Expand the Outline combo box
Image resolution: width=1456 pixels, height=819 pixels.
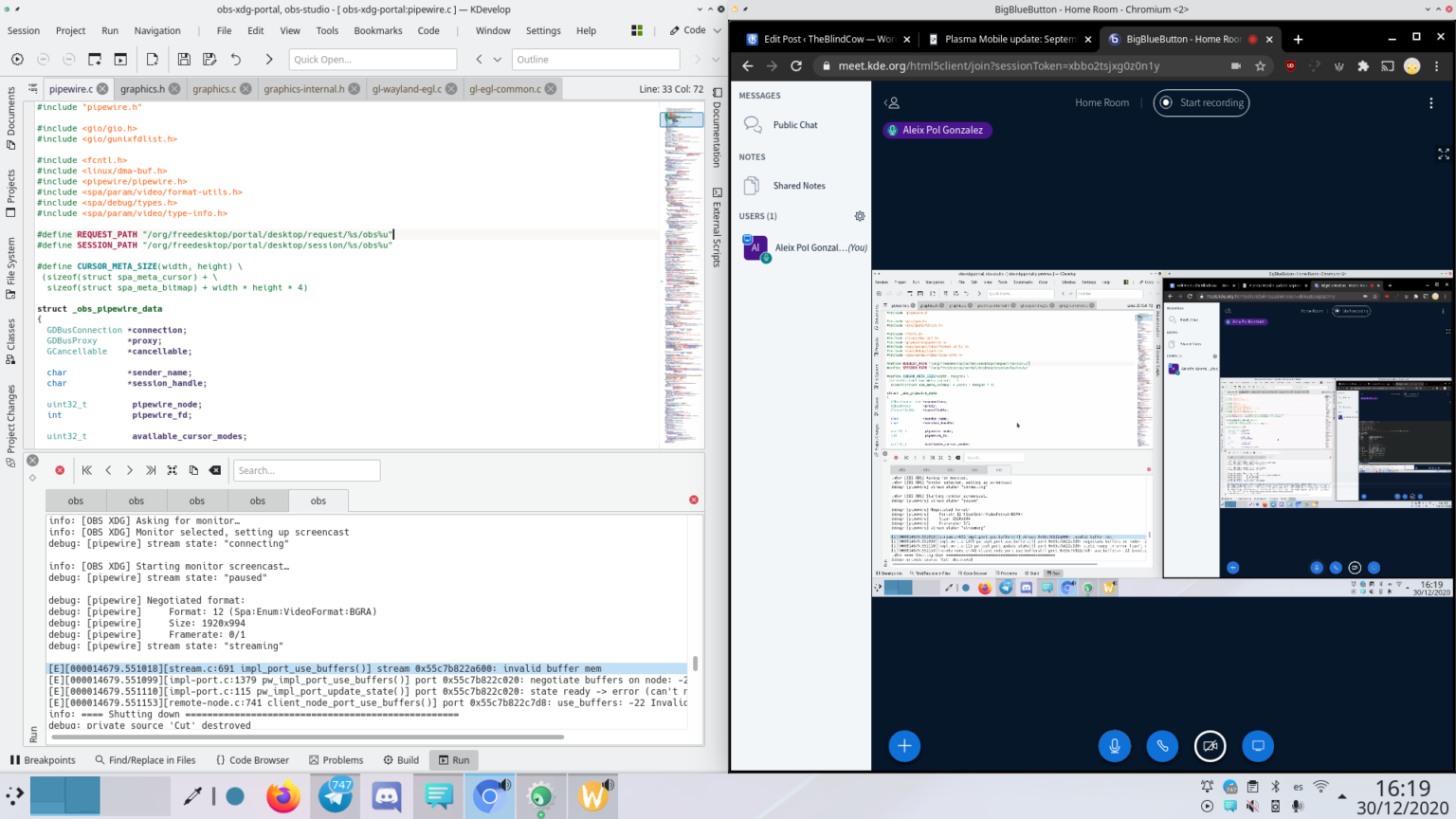pyautogui.click(x=595, y=60)
